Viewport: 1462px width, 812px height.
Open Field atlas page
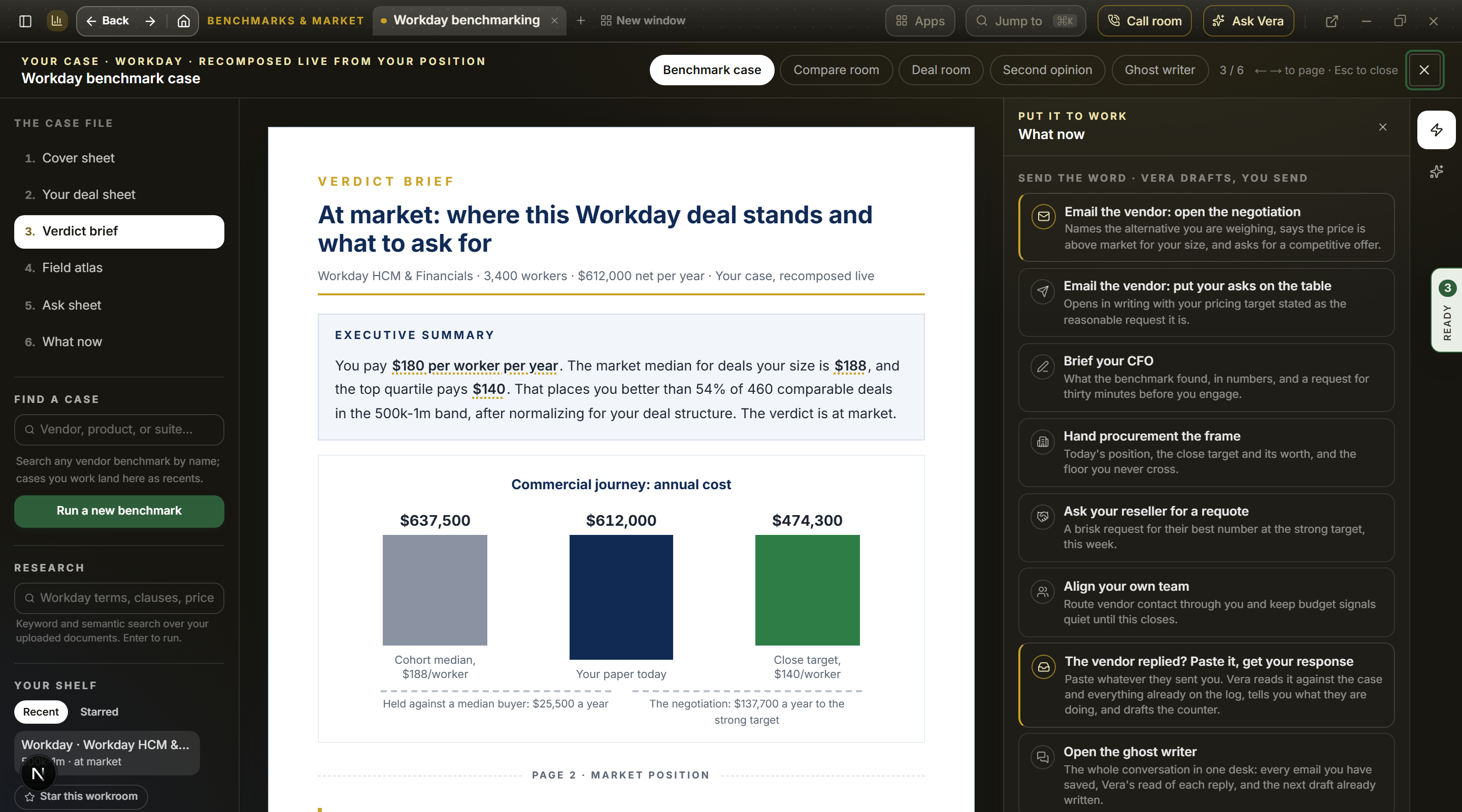point(119,268)
